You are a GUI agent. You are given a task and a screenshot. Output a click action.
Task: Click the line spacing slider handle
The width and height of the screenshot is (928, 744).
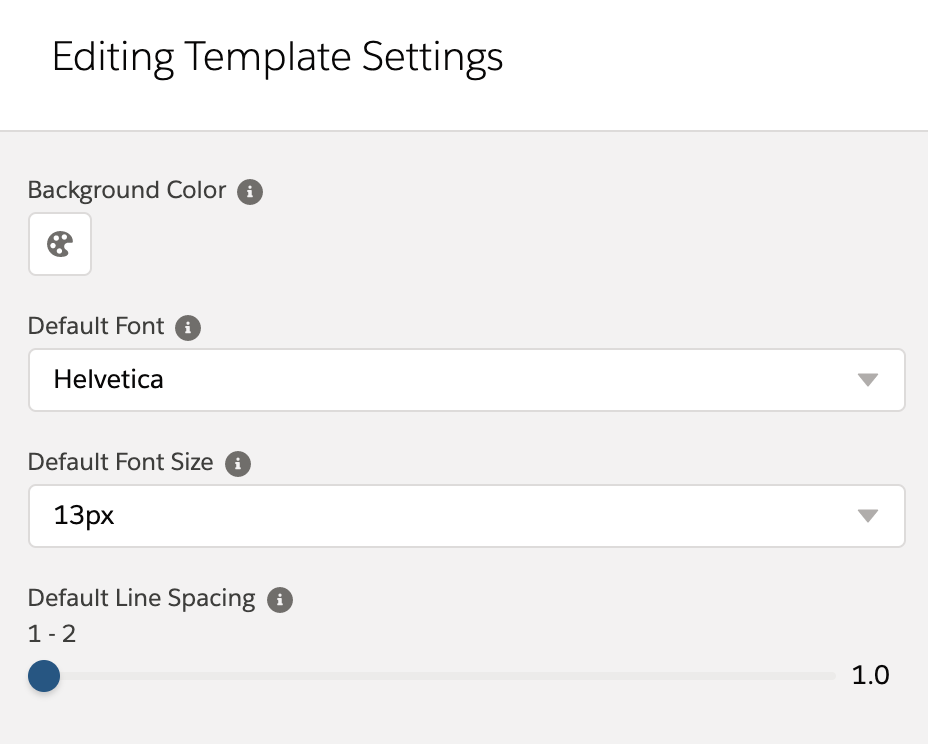pos(44,677)
